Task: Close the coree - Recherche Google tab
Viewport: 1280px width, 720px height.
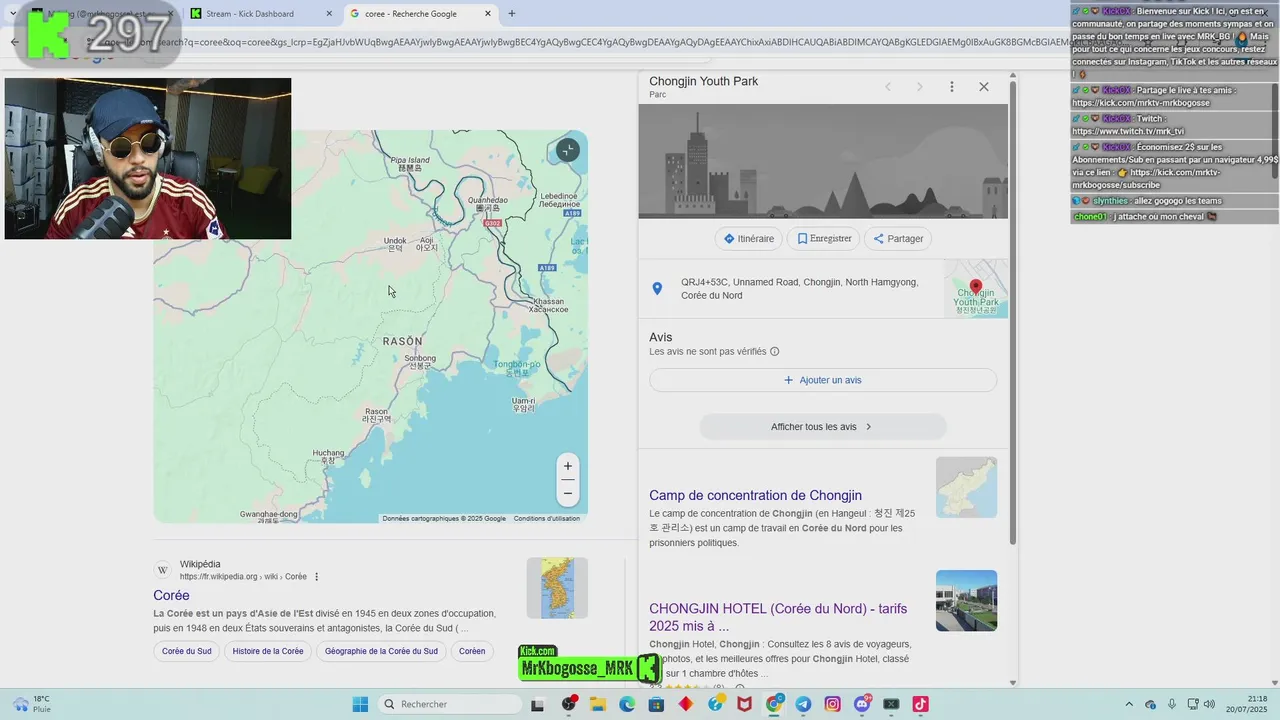Action: 488,14
